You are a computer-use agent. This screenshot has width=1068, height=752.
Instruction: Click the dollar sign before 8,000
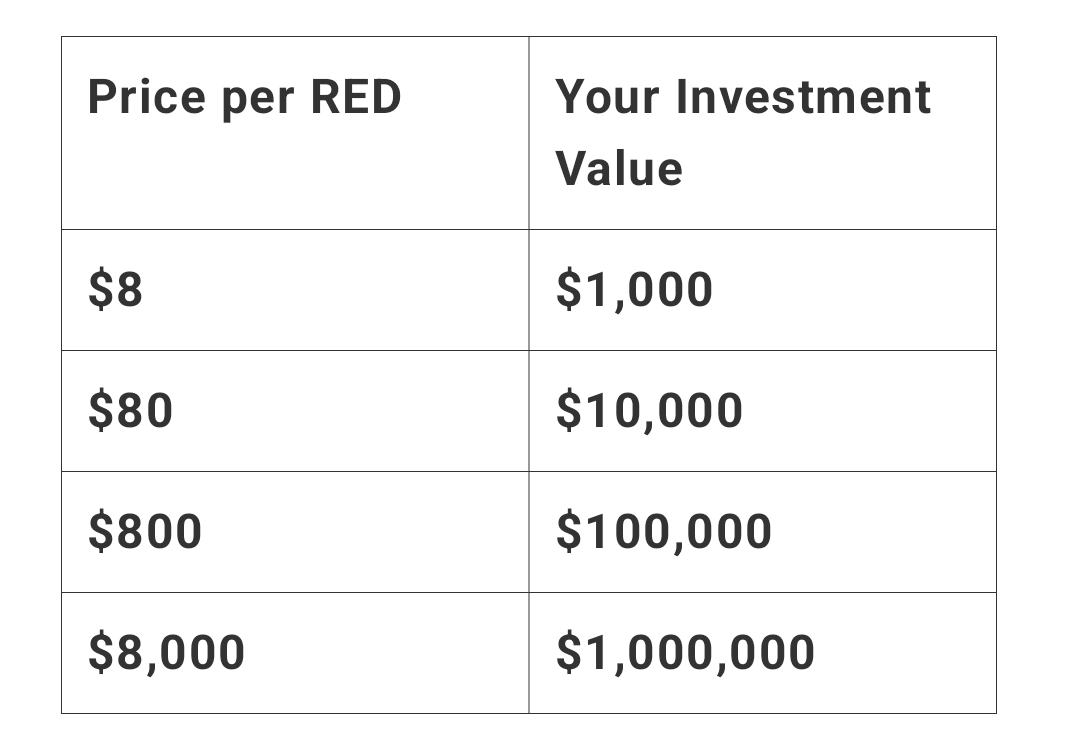click(101, 653)
